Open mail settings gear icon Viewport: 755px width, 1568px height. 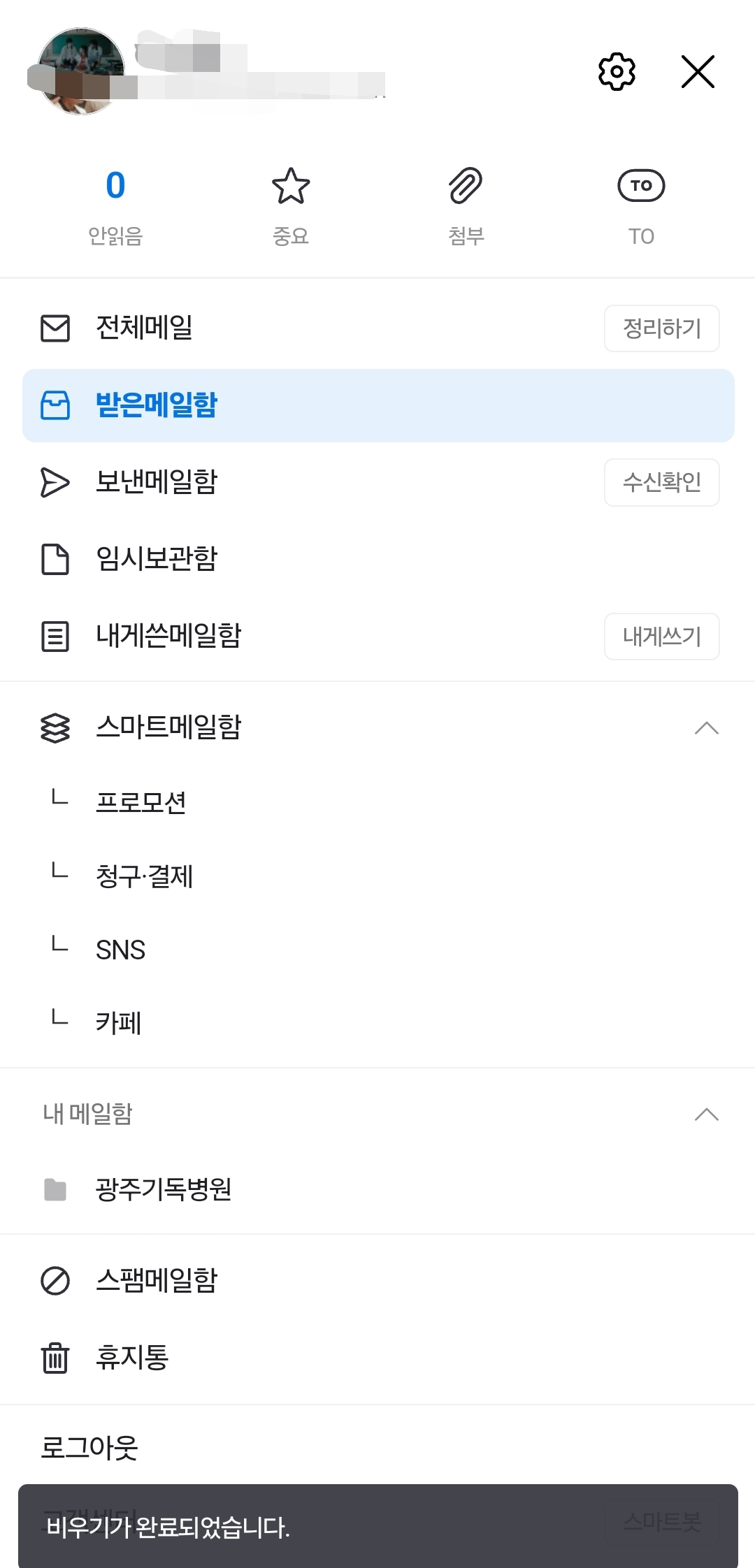coord(617,71)
